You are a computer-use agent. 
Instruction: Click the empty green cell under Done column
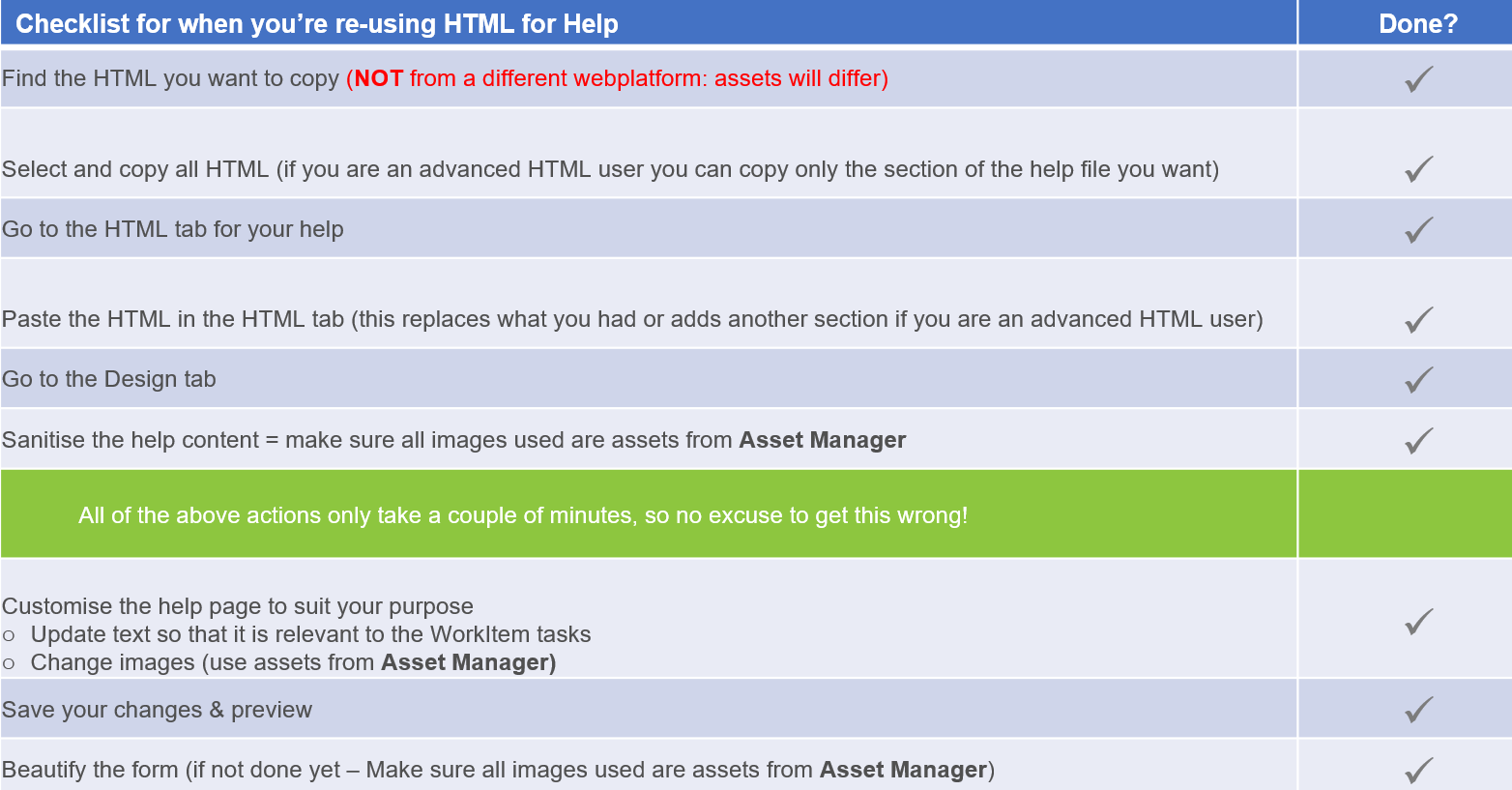pos(1405,514)
